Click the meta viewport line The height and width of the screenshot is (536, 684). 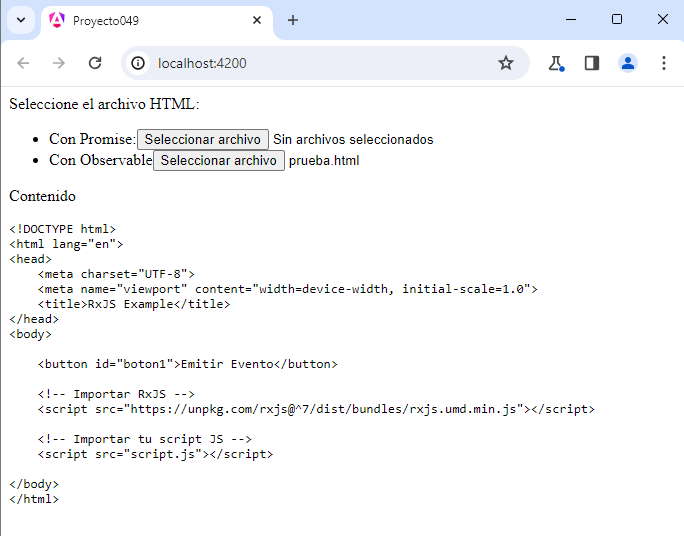[x=288, y=289]
